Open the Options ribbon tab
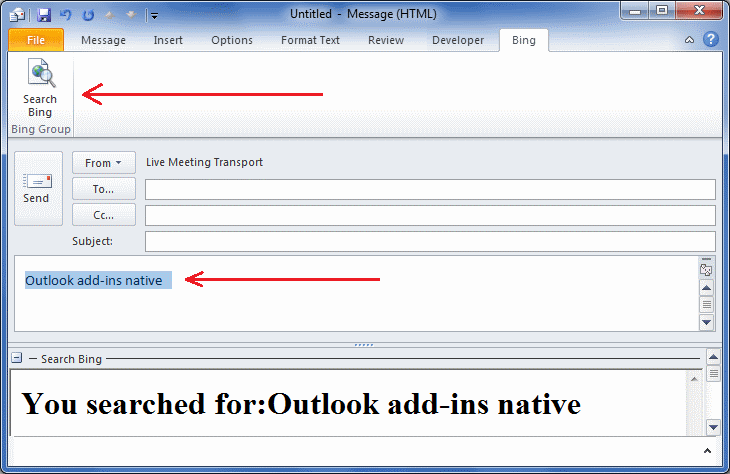Viewport: 730px width, 474px height. (232, 41)
